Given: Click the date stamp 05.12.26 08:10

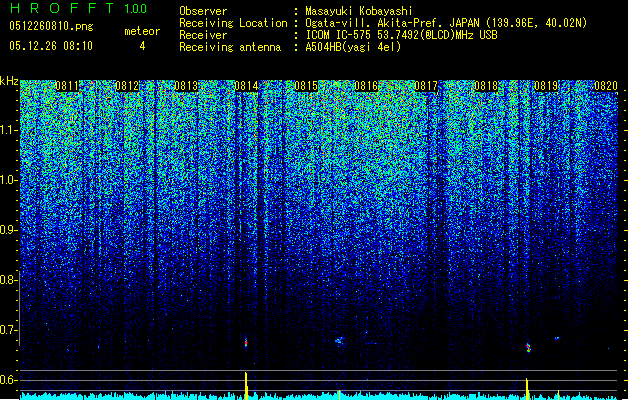Looking at the screenshot, I should click(51, 46).
